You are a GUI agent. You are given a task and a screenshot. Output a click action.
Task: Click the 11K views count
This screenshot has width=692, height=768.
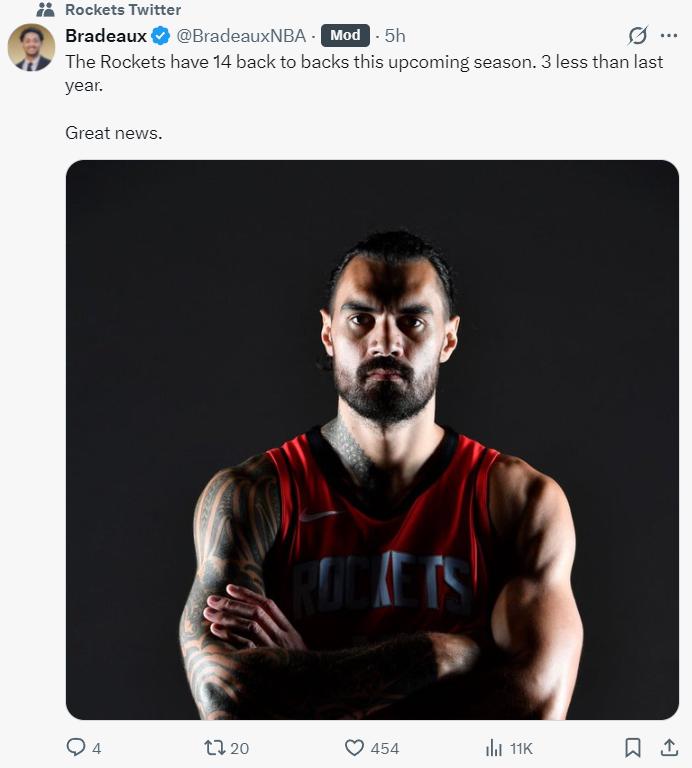[x=521, y=749]
